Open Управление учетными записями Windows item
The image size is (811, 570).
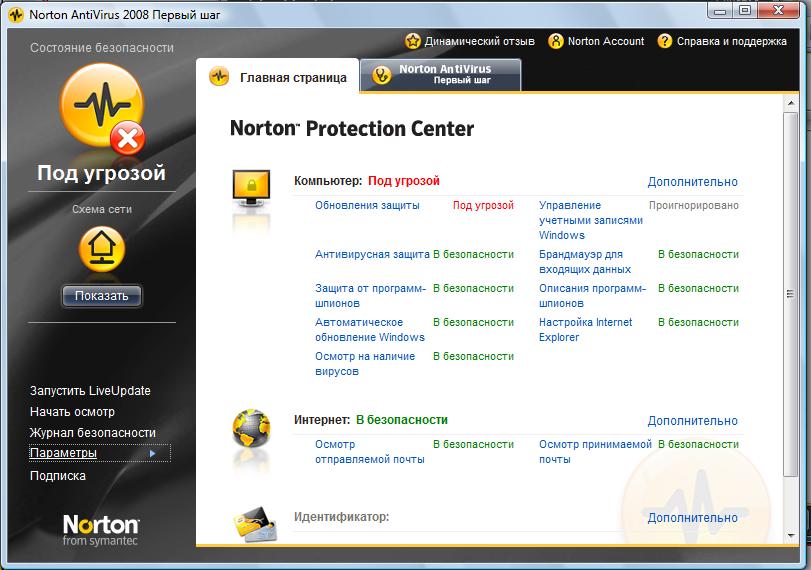point(591,220)
